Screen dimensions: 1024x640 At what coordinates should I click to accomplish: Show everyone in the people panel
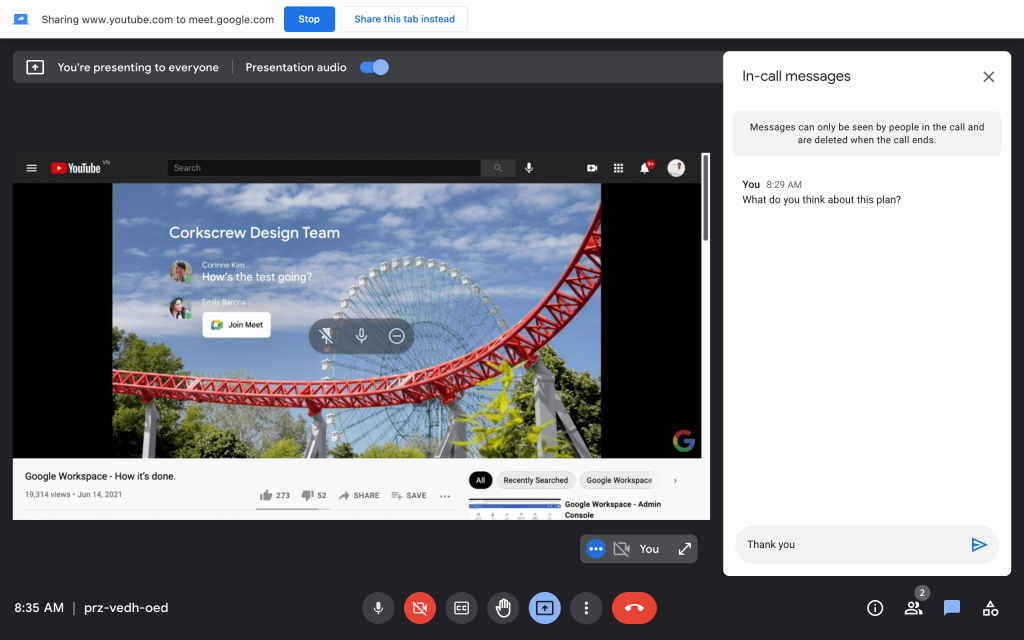(913, 608)
